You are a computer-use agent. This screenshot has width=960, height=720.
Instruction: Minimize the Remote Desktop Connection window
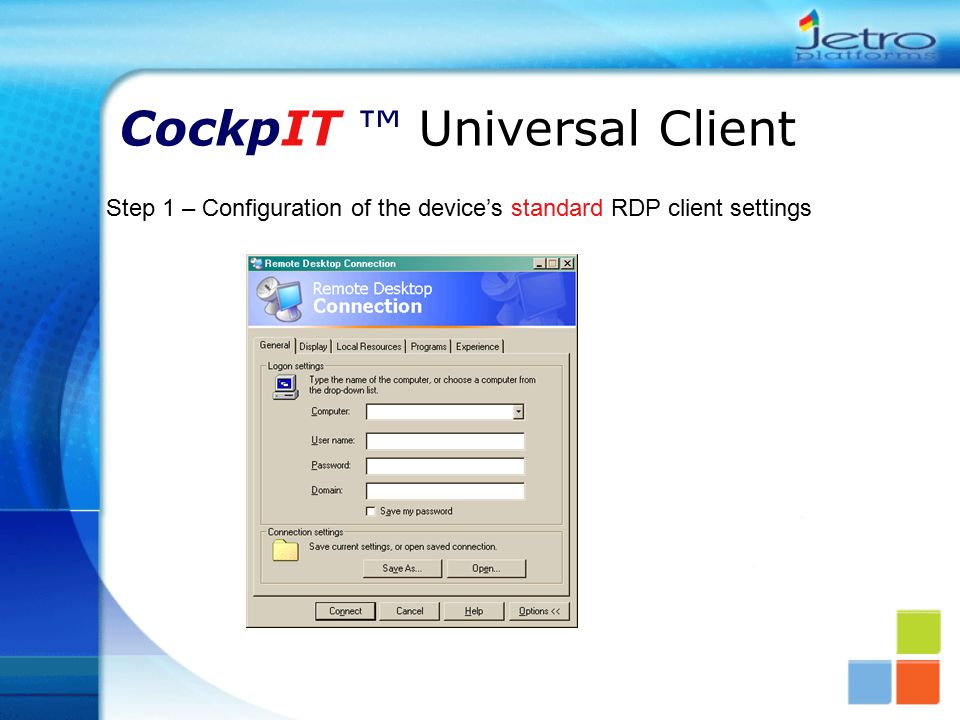(539, 263)
